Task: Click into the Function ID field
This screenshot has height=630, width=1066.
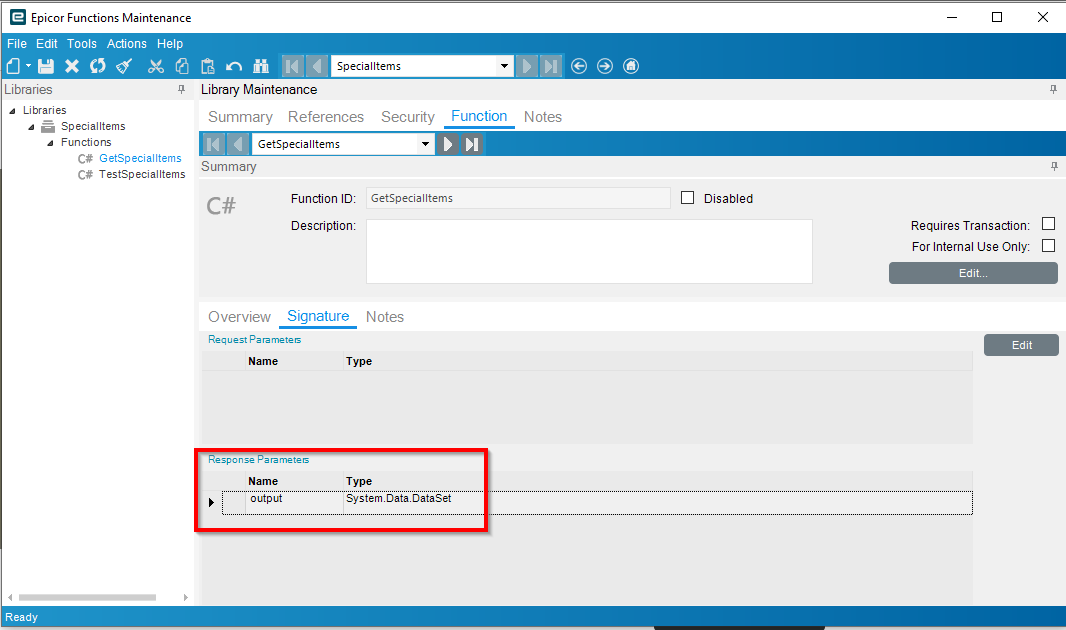Action: [x=518, y=198]
